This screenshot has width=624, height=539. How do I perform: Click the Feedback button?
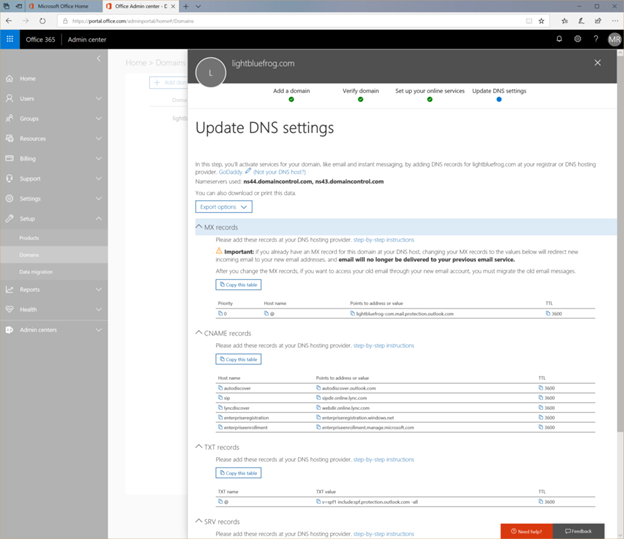coord(579,531)
